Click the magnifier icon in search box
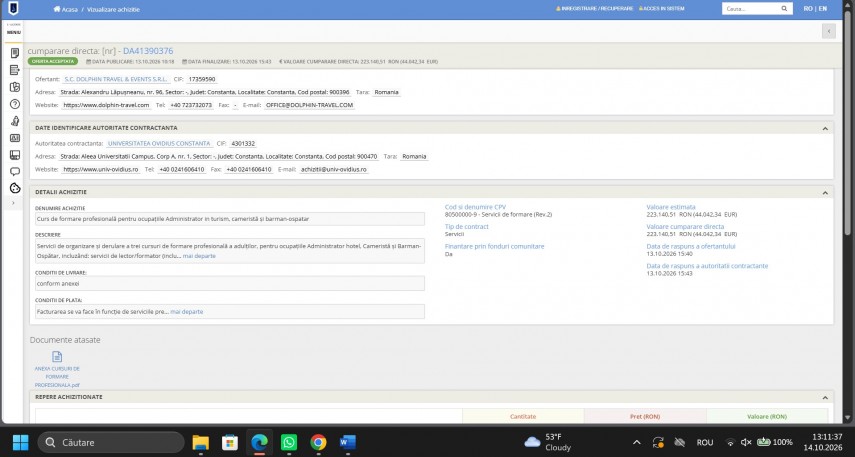The width and height of the screenshot is (855, 457). 785,9
